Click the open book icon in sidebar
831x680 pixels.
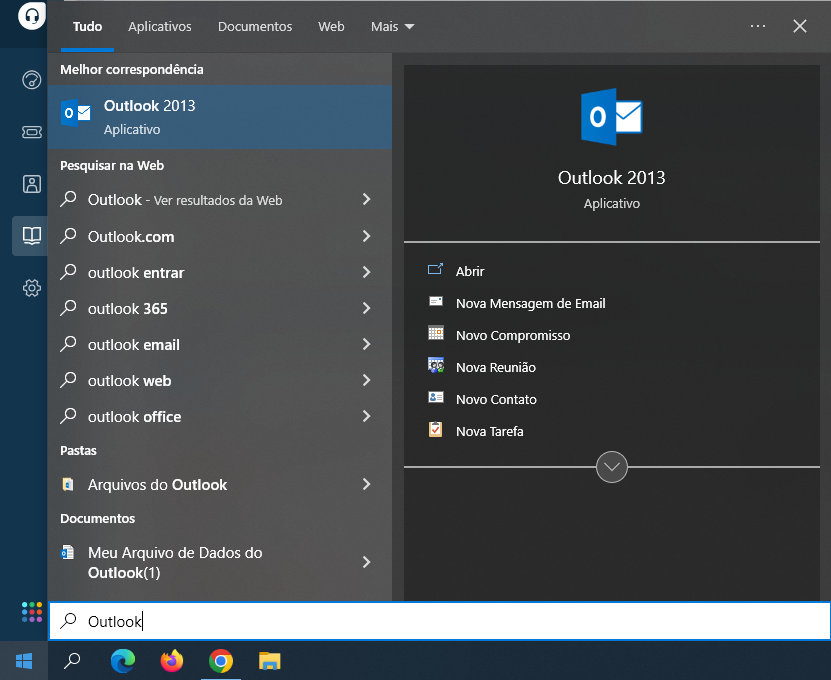[32, 235]
